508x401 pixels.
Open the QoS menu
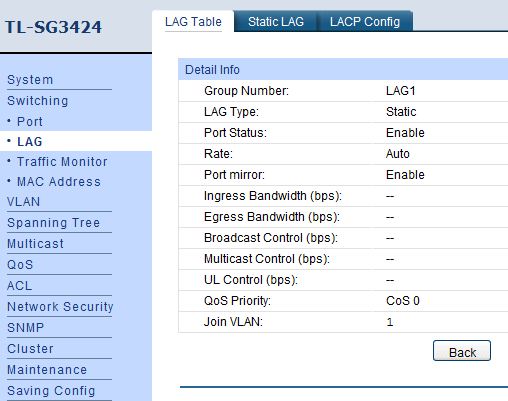pyautogui.click(x=20, y=265)
